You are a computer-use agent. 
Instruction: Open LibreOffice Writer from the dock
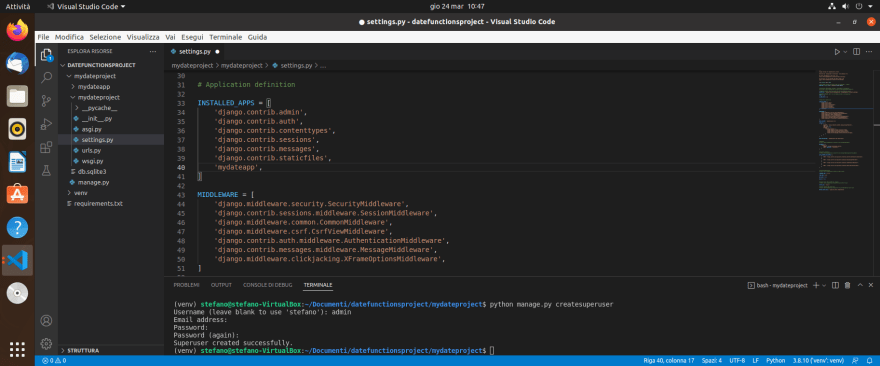[17, 162]
